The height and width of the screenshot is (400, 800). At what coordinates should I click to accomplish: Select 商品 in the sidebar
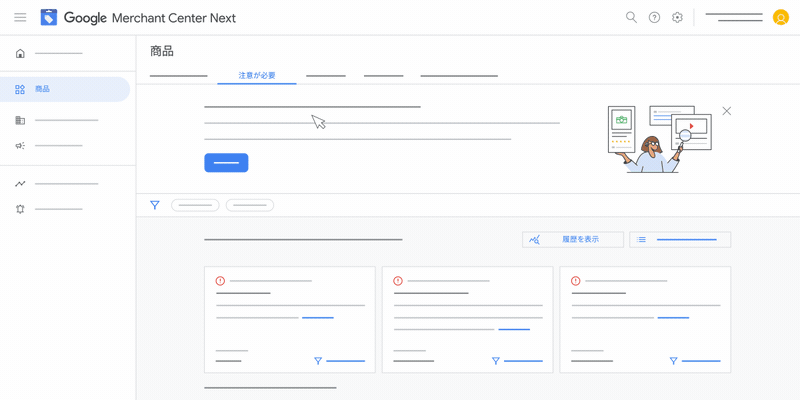tap(65, 89)
